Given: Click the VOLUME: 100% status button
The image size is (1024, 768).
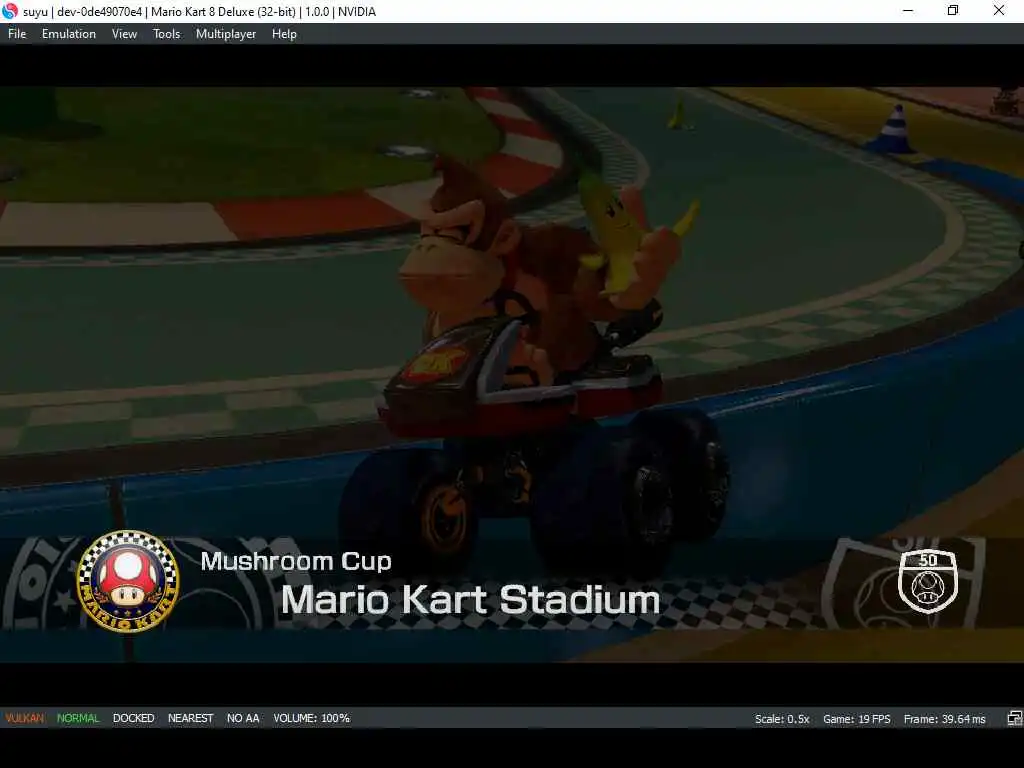Looking at the screenshot, I should tap(312, 718).
